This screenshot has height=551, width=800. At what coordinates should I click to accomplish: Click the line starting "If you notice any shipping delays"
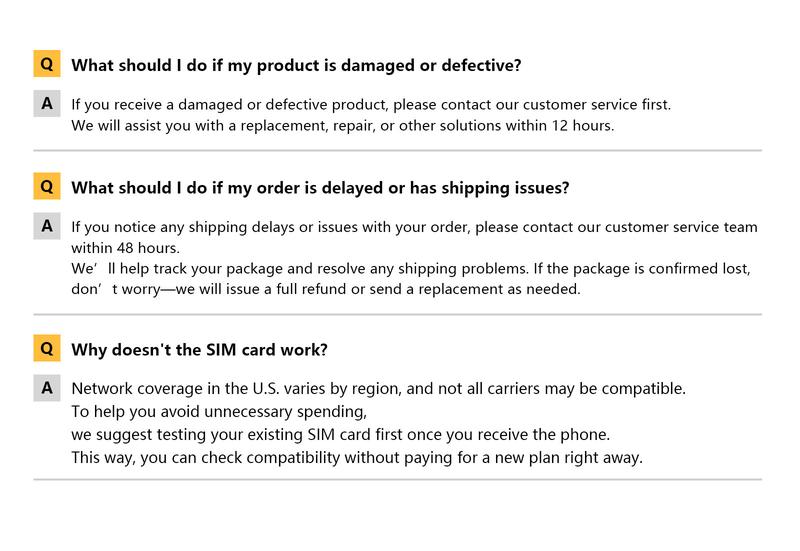414,227
